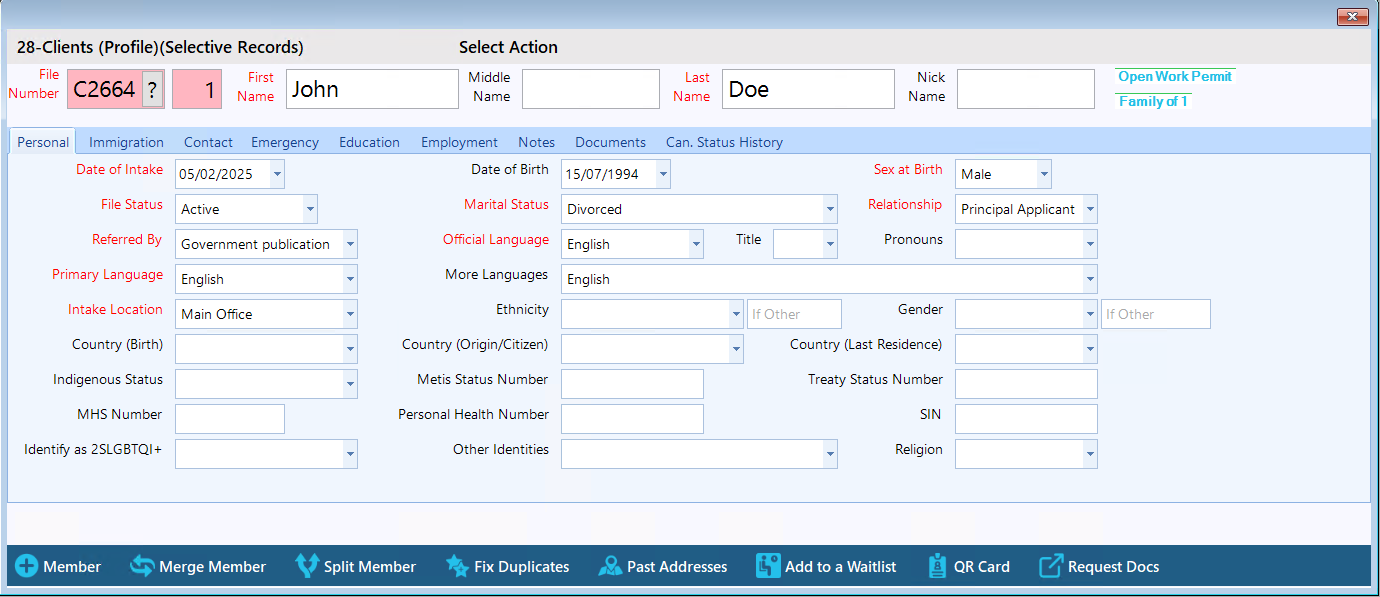Switch to the Immigration tab
Viewport: 1380px width, 597px height.
click(126, 142)
